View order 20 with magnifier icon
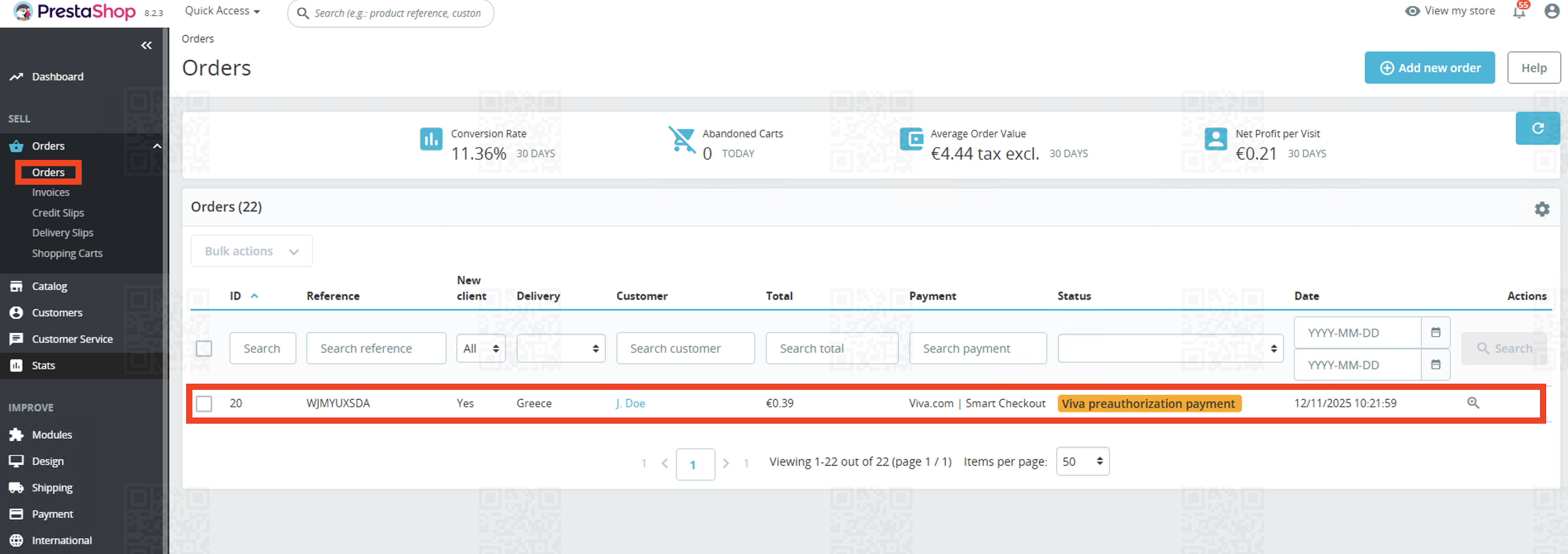Viewport: 1568px width, 554px height. click(x=1473, y=403)
